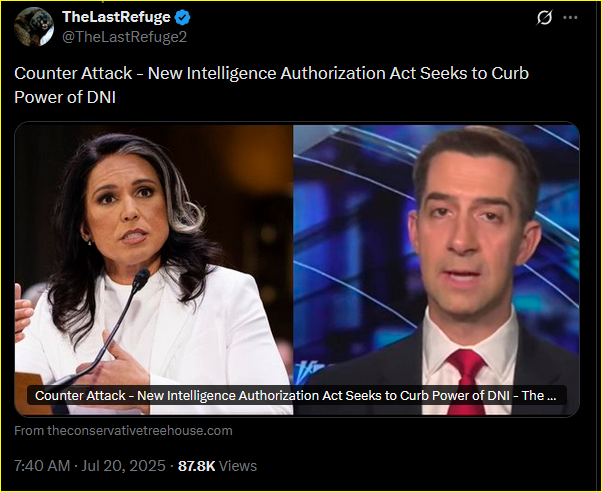Click the Jul 20, 2025 date
602x492 pixels.
(124, 466)
